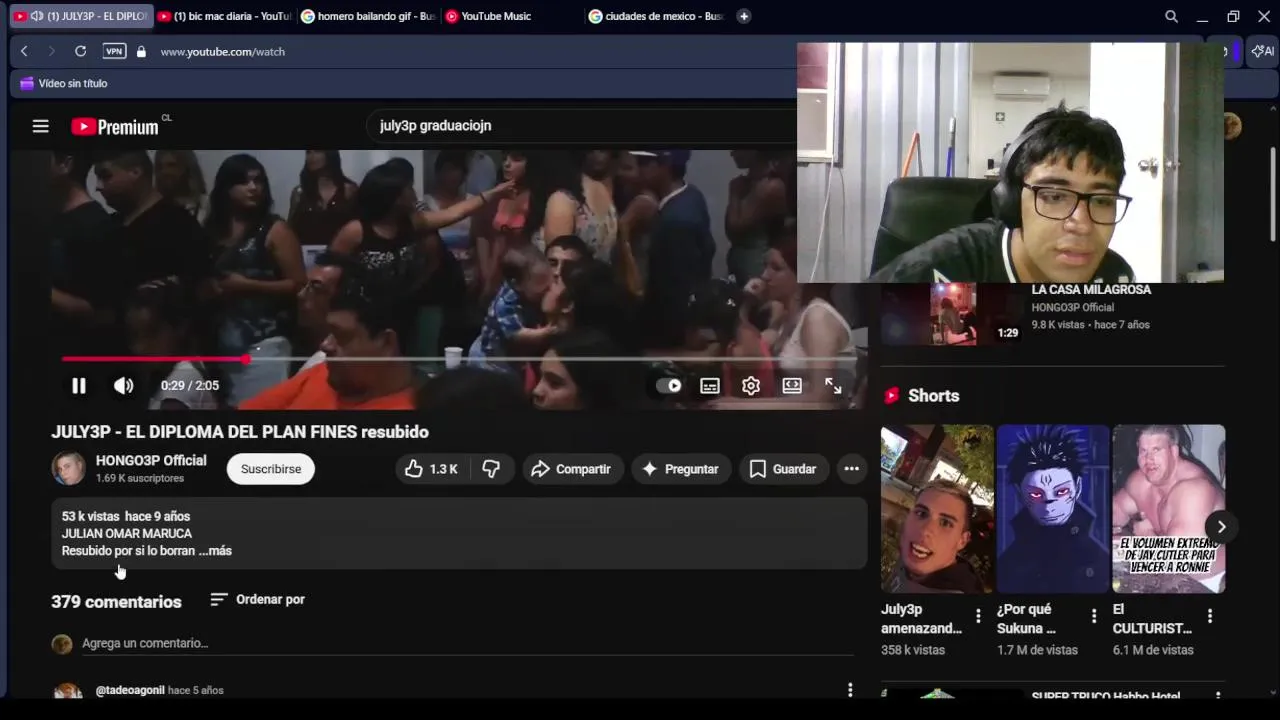The image size is (1280, 720).
Task: Go back with browser back arrow
Action: click(x=24, y=51)
